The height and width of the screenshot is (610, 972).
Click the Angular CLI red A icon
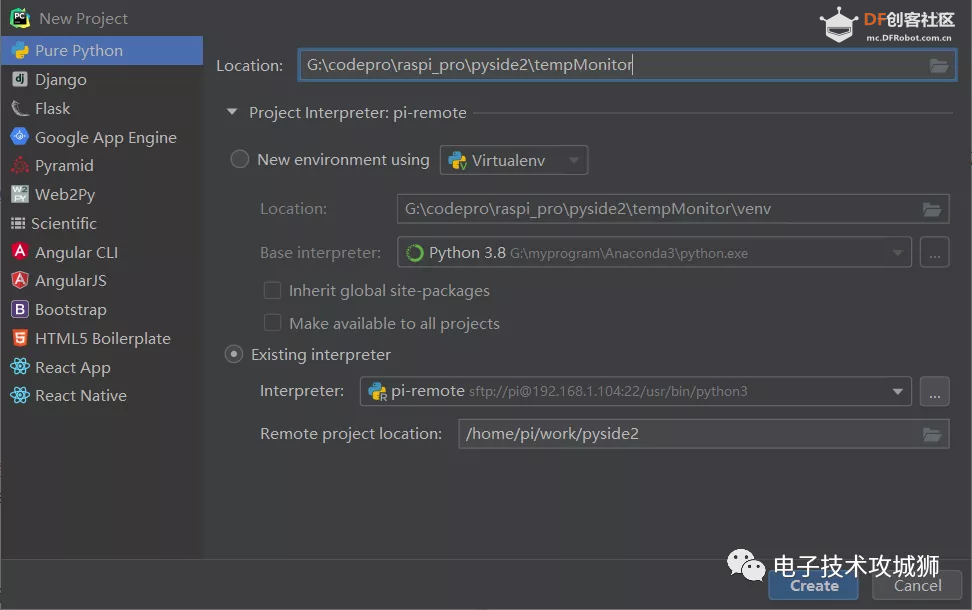click(20, 251)
